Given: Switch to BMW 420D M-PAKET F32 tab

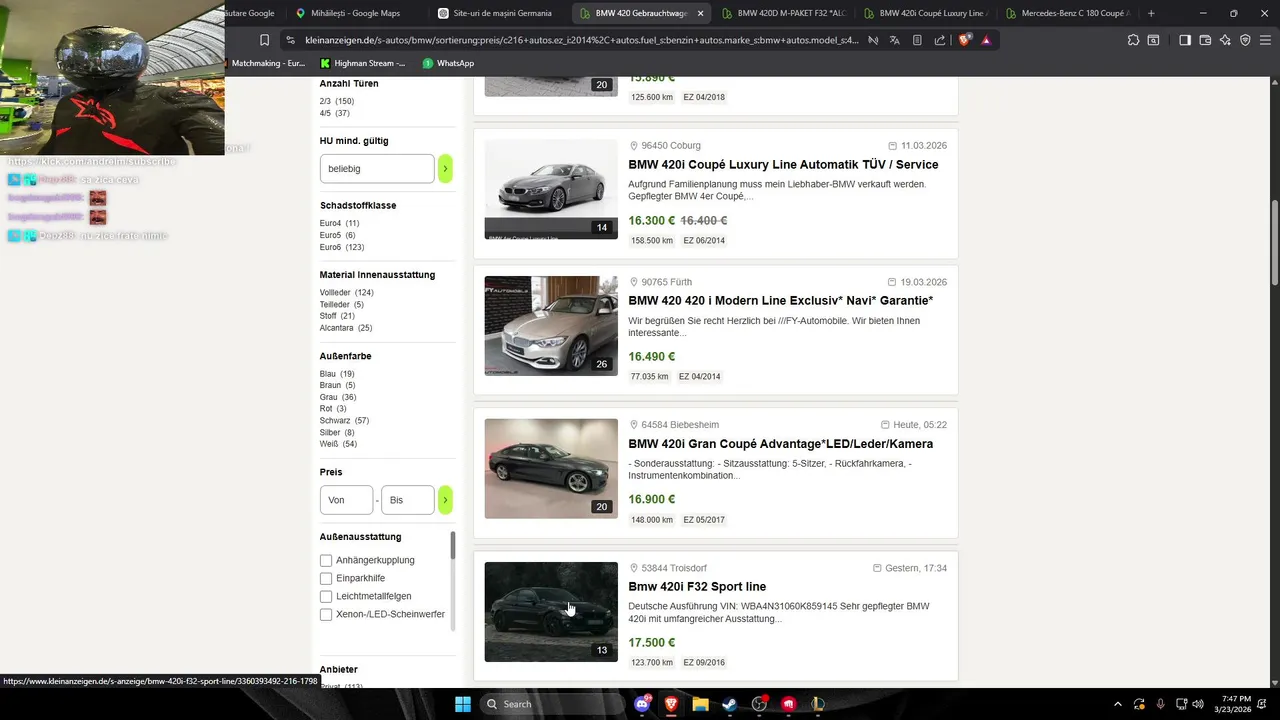Looking at the screenshot, I should 786,13.
